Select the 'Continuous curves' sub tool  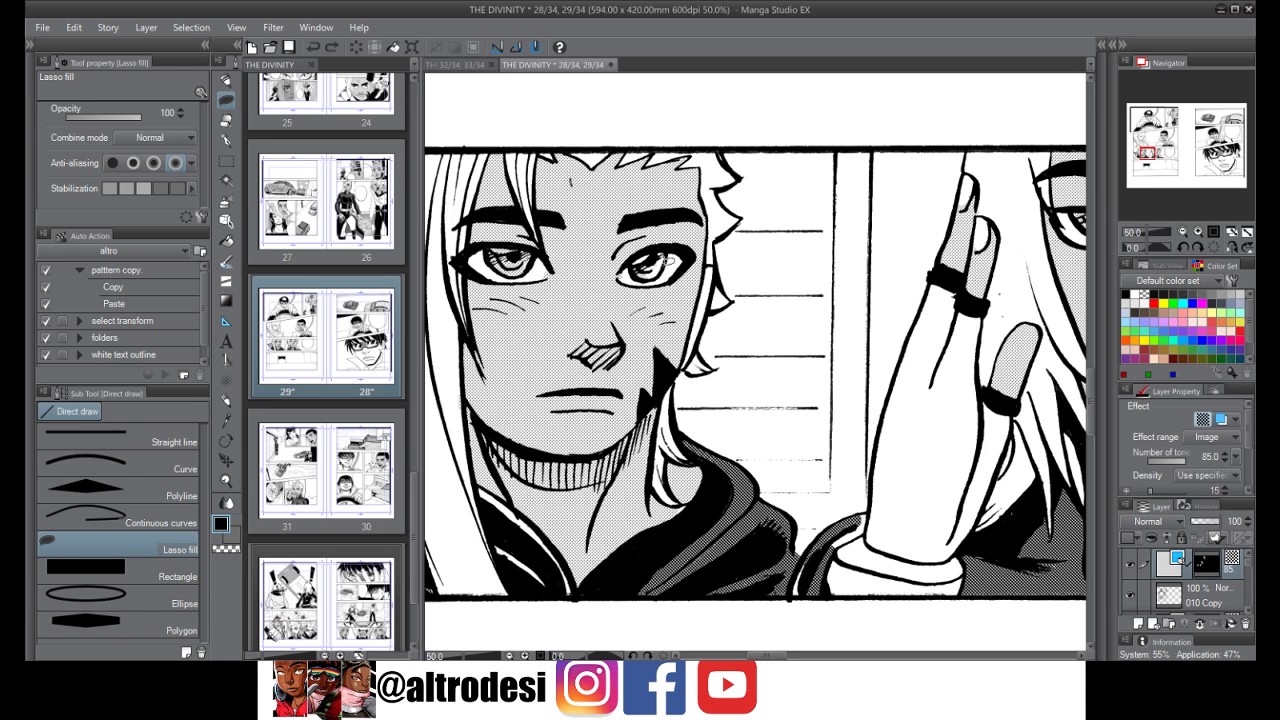pyautogui.click(x=118, y=517)
